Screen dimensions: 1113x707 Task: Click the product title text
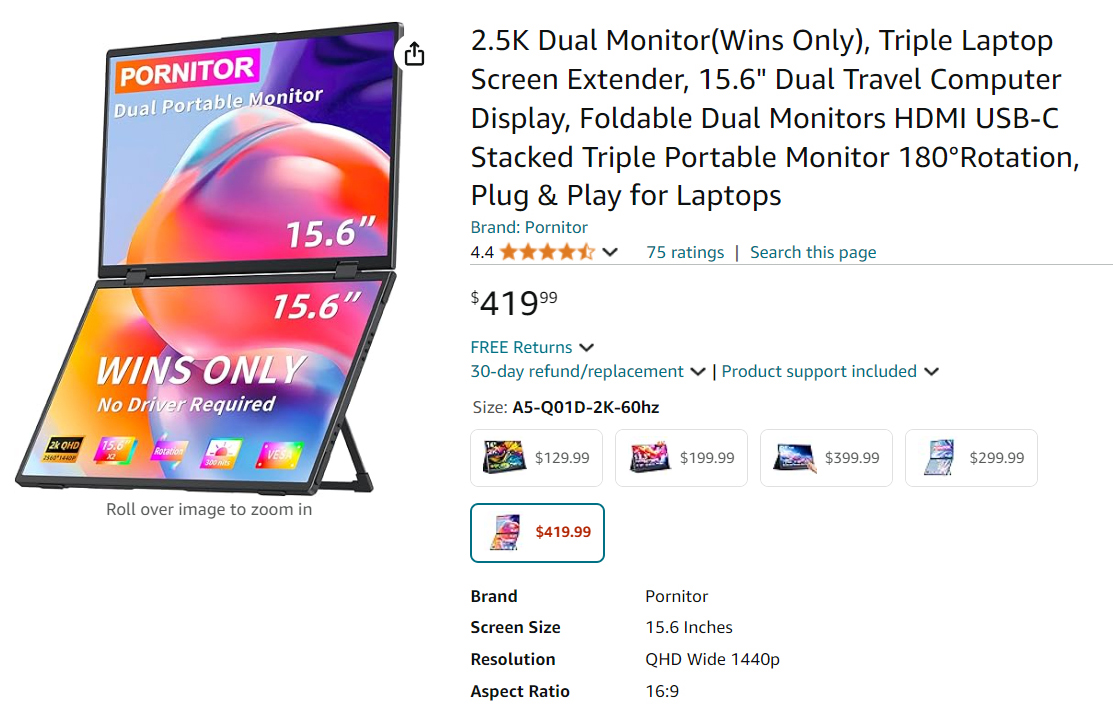tap(775, 118)
